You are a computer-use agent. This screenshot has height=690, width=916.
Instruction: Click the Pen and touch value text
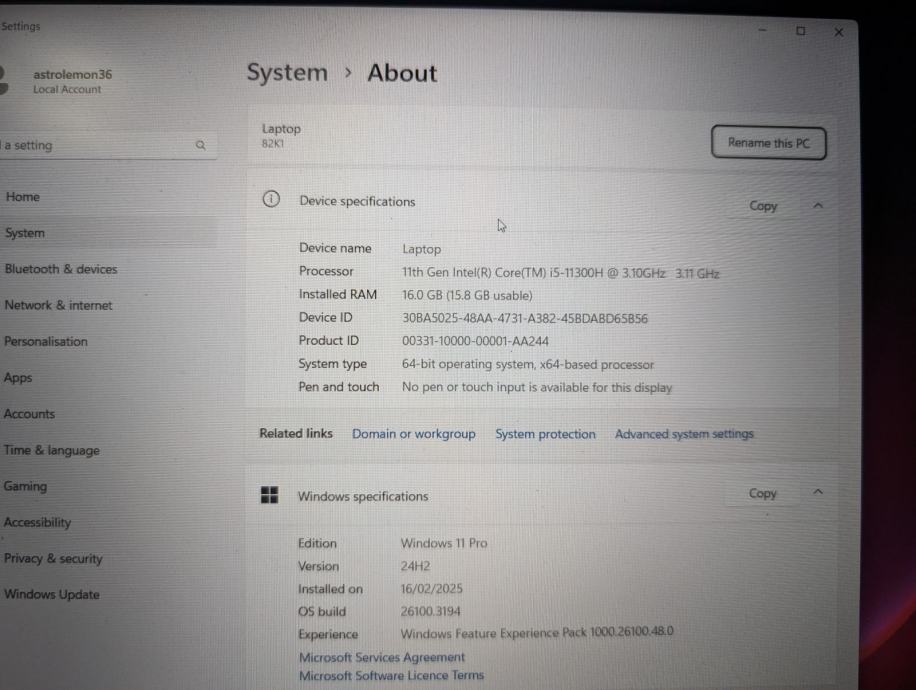pos(537,387)
